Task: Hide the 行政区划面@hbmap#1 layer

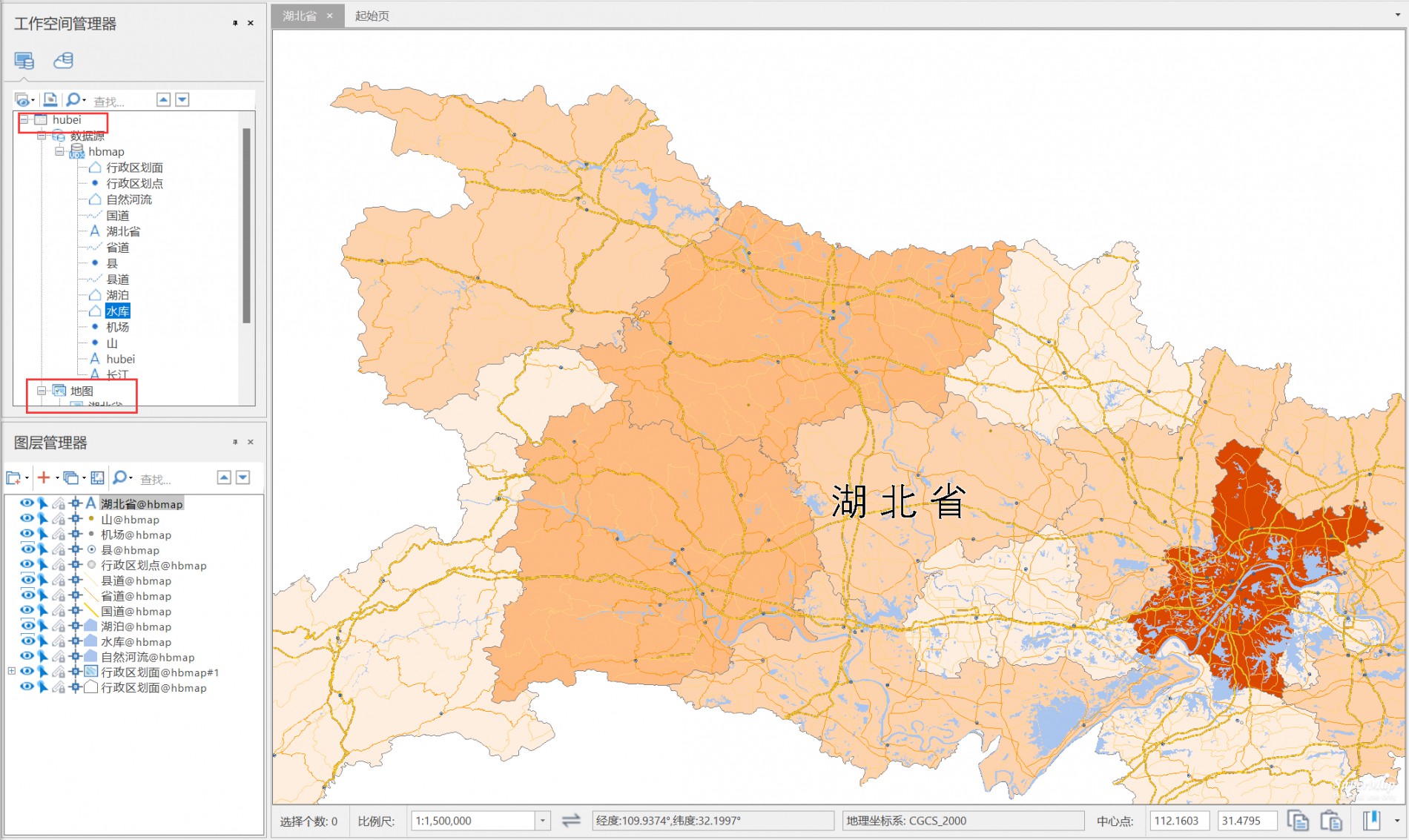Action: click(x=27, y=672)
